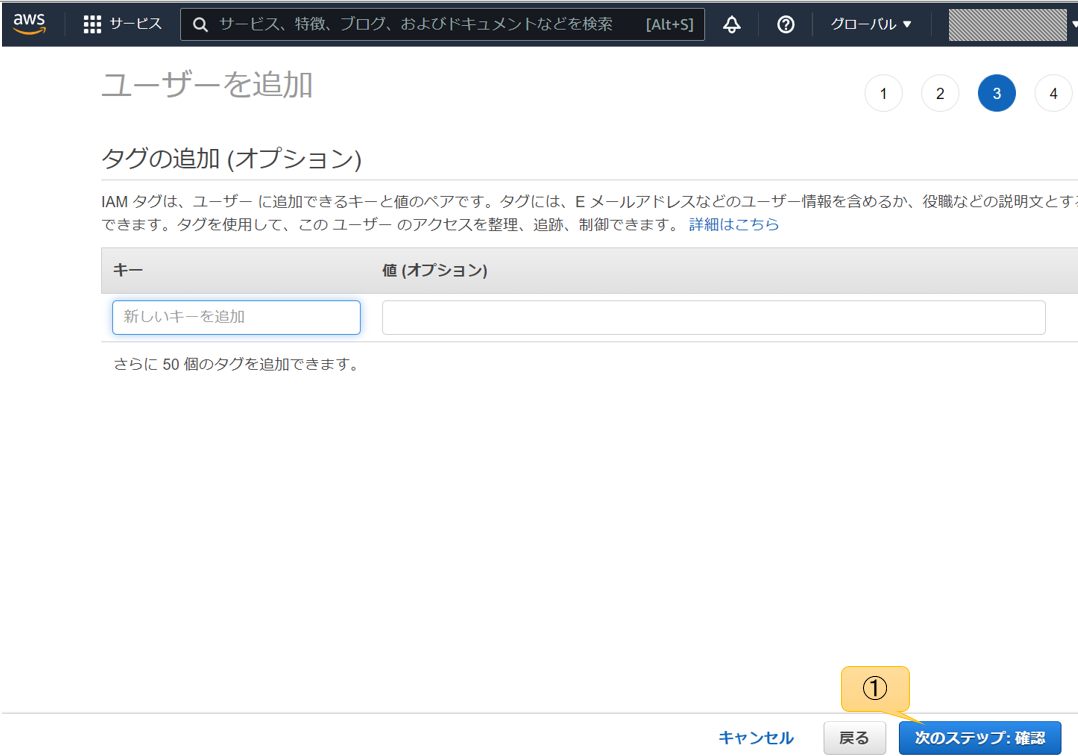Screen dimensions: 1078x756
Task: Click the 新しいキーを追加 input field
Action: [x=236, y=317]
